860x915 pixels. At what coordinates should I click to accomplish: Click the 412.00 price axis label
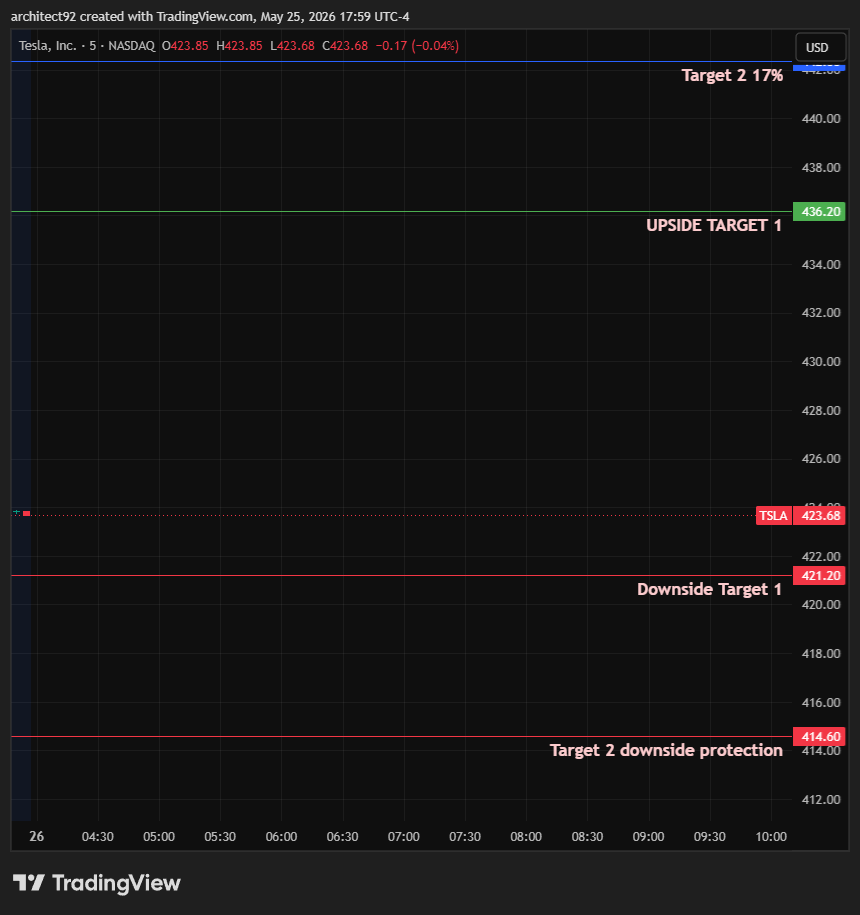[821, 799]
